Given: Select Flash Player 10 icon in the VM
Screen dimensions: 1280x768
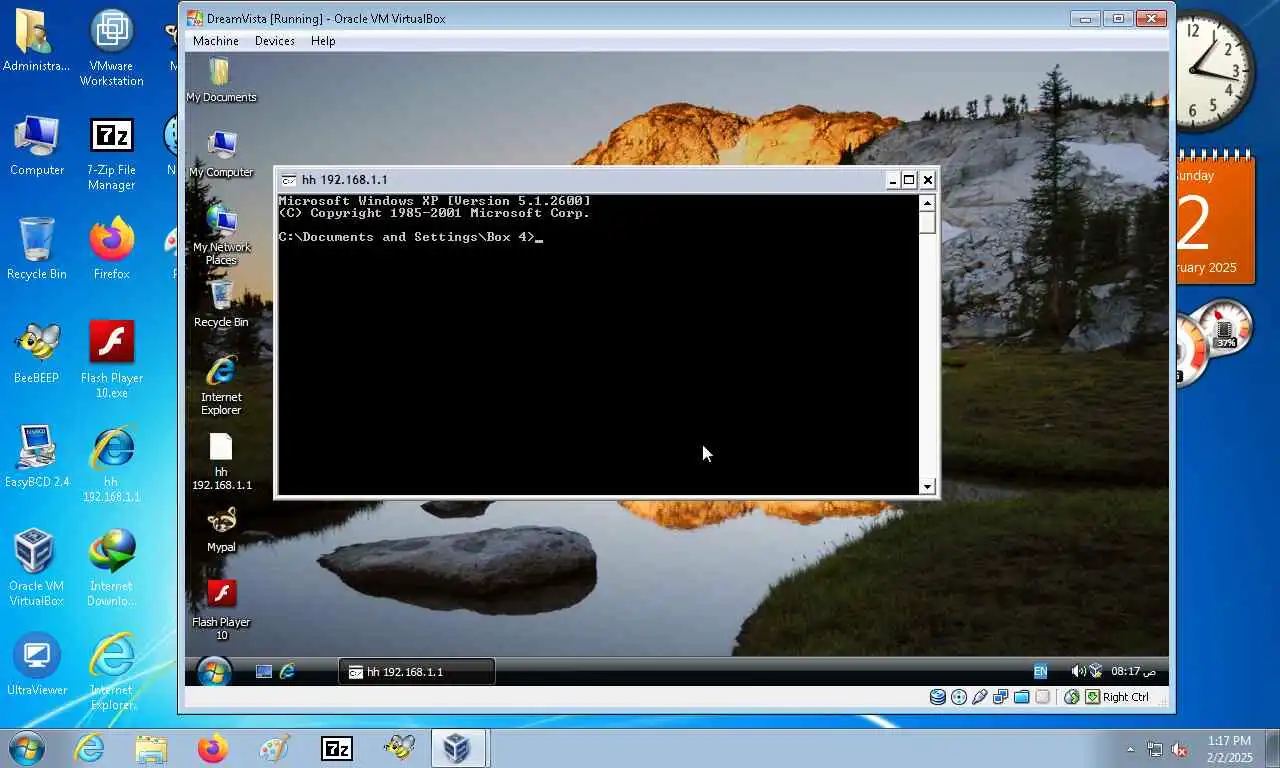Looking at the screenshot, I should pyautogui.click(x=221, y=609).
